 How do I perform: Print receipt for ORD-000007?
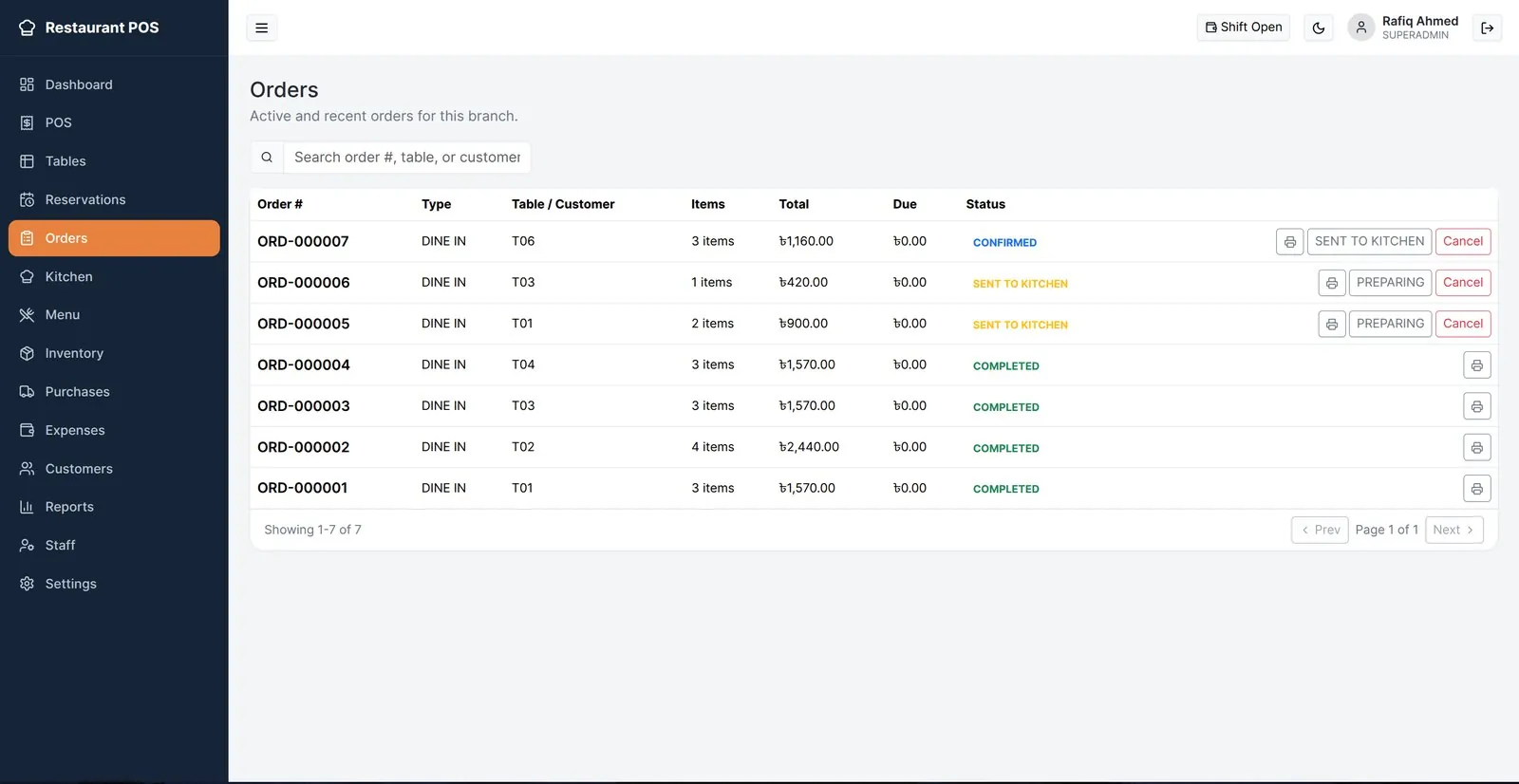tap(1289, 242)
